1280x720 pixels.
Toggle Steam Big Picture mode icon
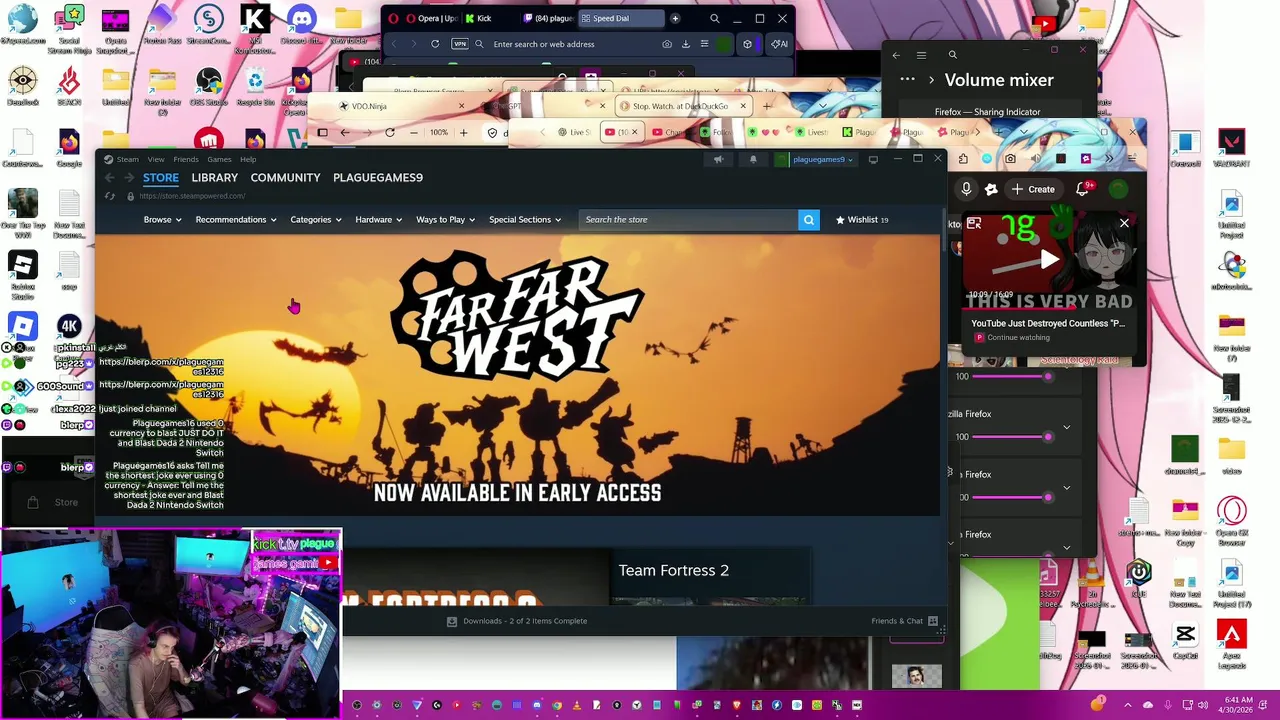click(873, 159)
